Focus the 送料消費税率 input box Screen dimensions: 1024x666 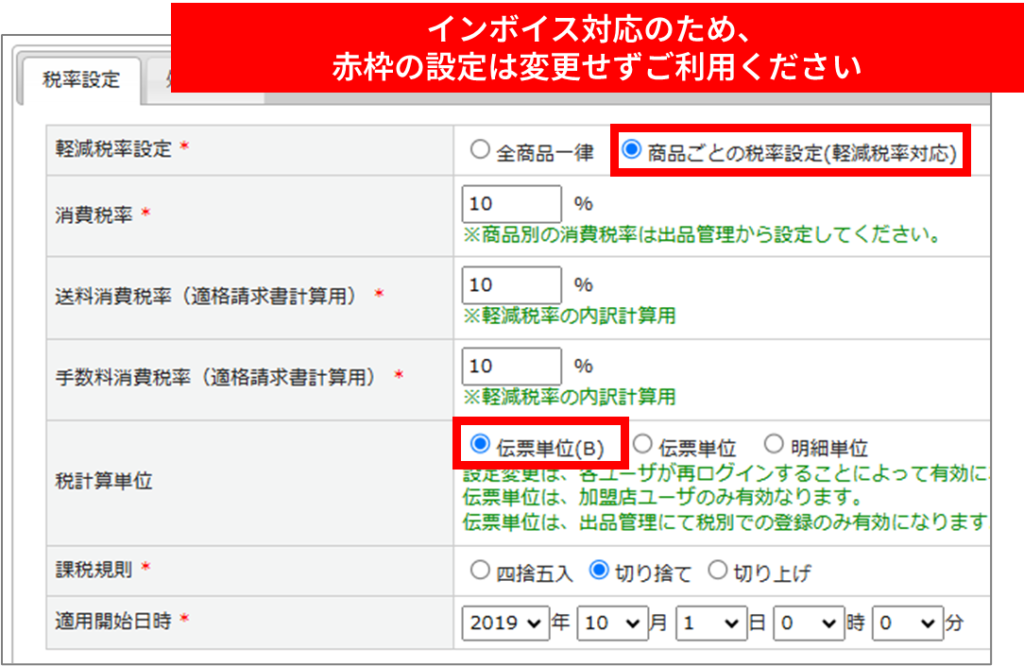click(x=511, y=285)
